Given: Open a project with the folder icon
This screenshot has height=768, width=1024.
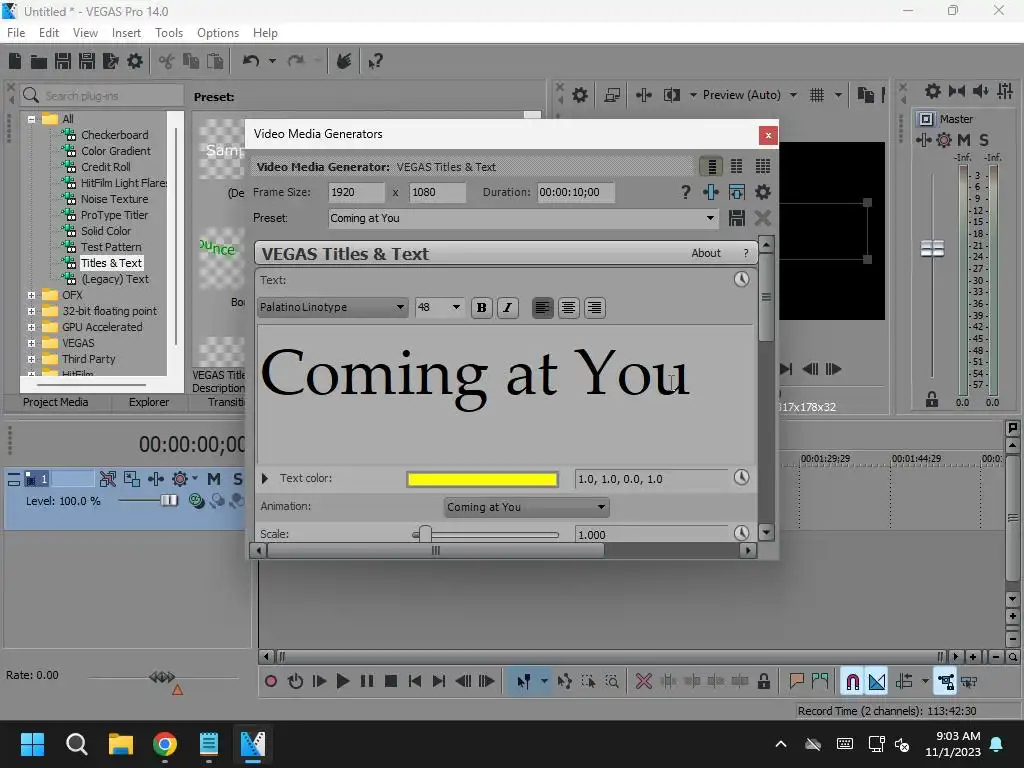Looking at the screenshot, I should point(39,61).
